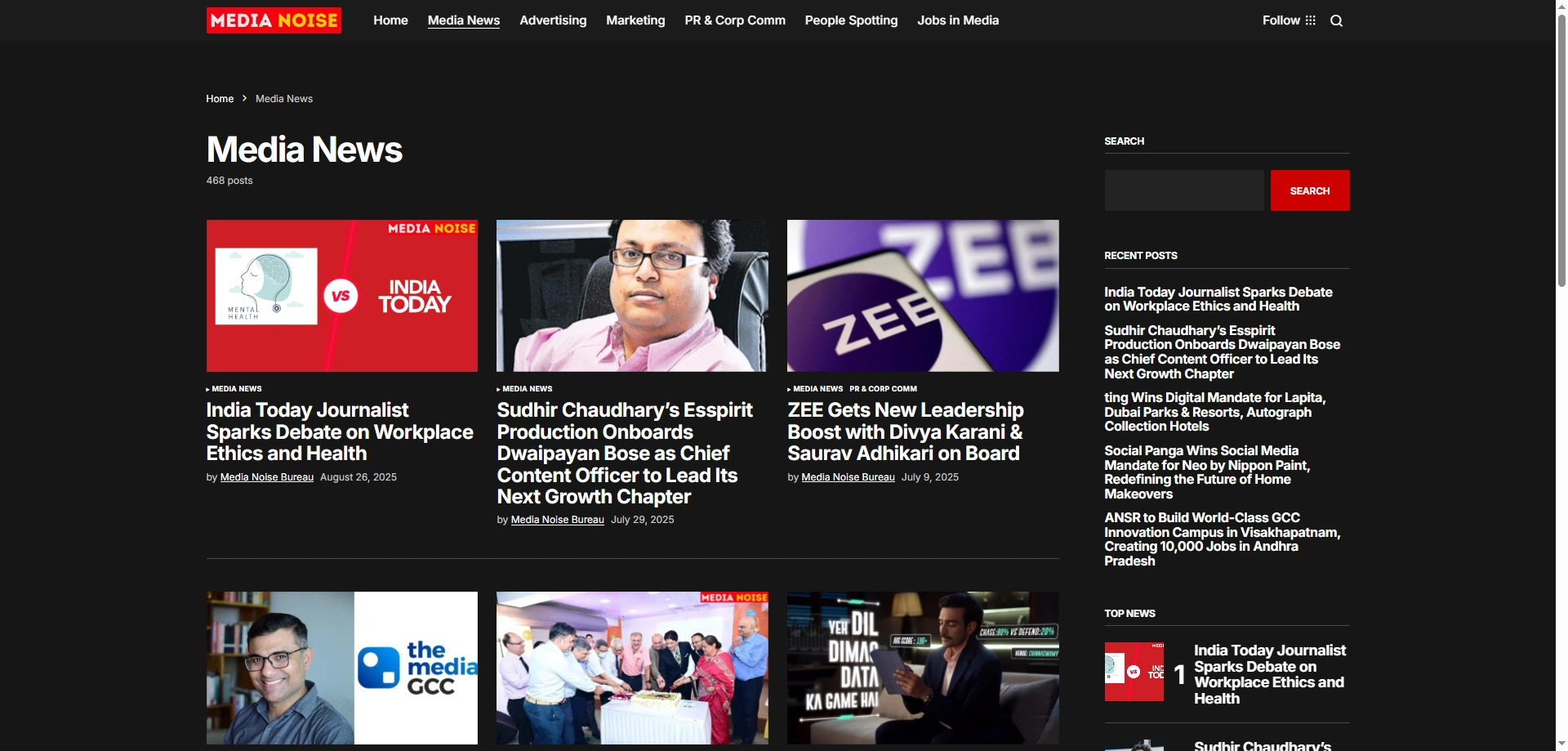
Task: Select Media News in top navigation
Action: (x=464, y=20)
